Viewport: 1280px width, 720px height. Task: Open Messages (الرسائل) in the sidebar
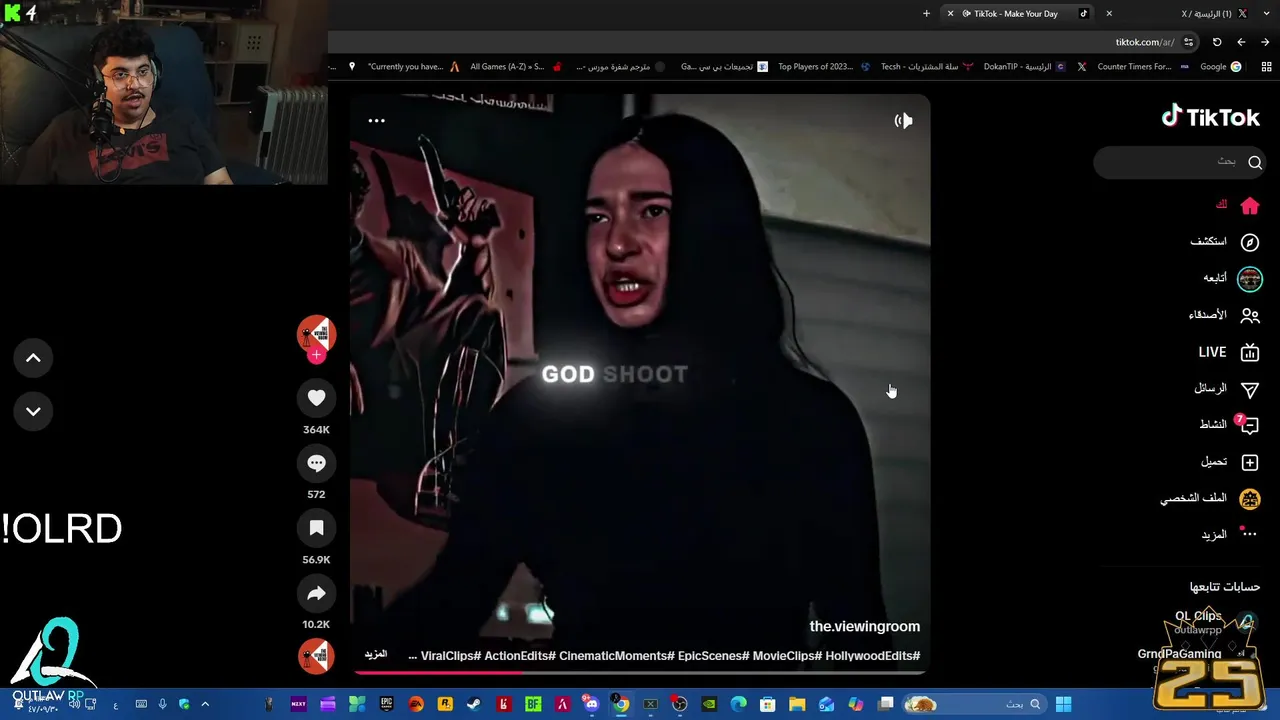1227,389
